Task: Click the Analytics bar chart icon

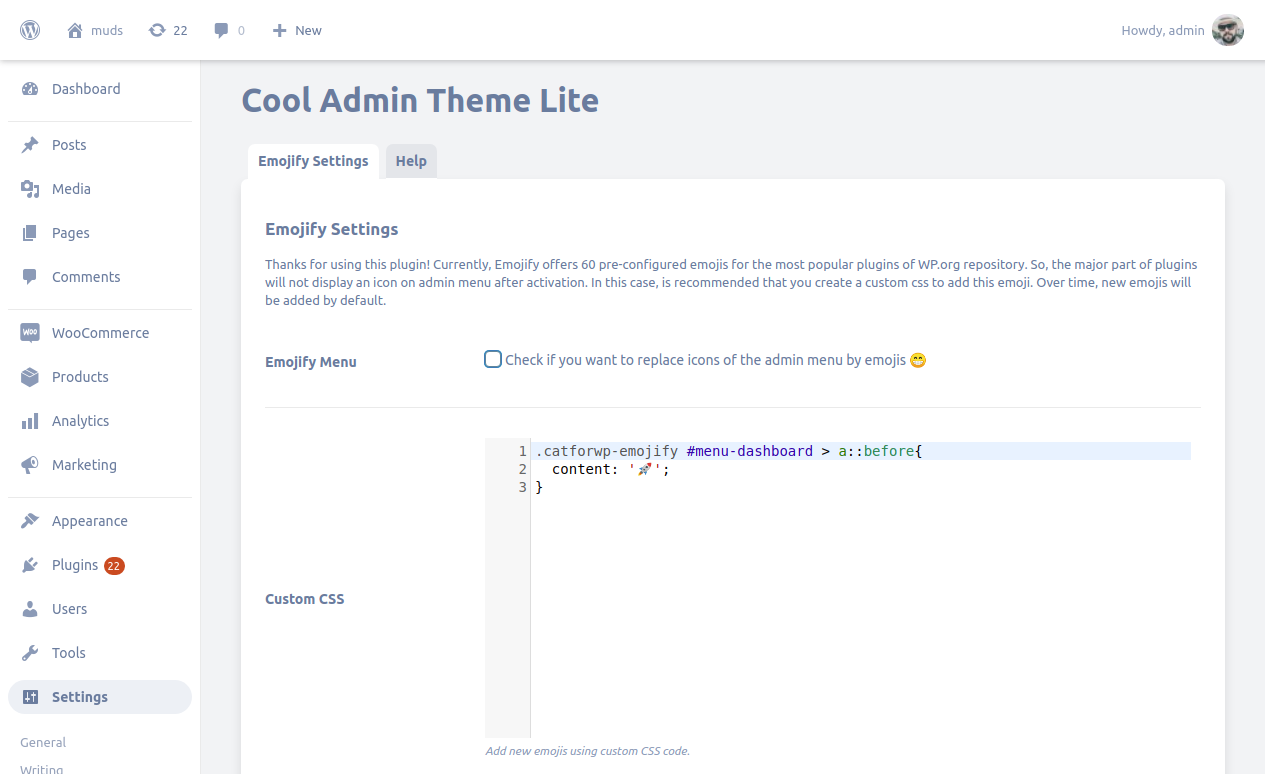Action: point(30,421)
